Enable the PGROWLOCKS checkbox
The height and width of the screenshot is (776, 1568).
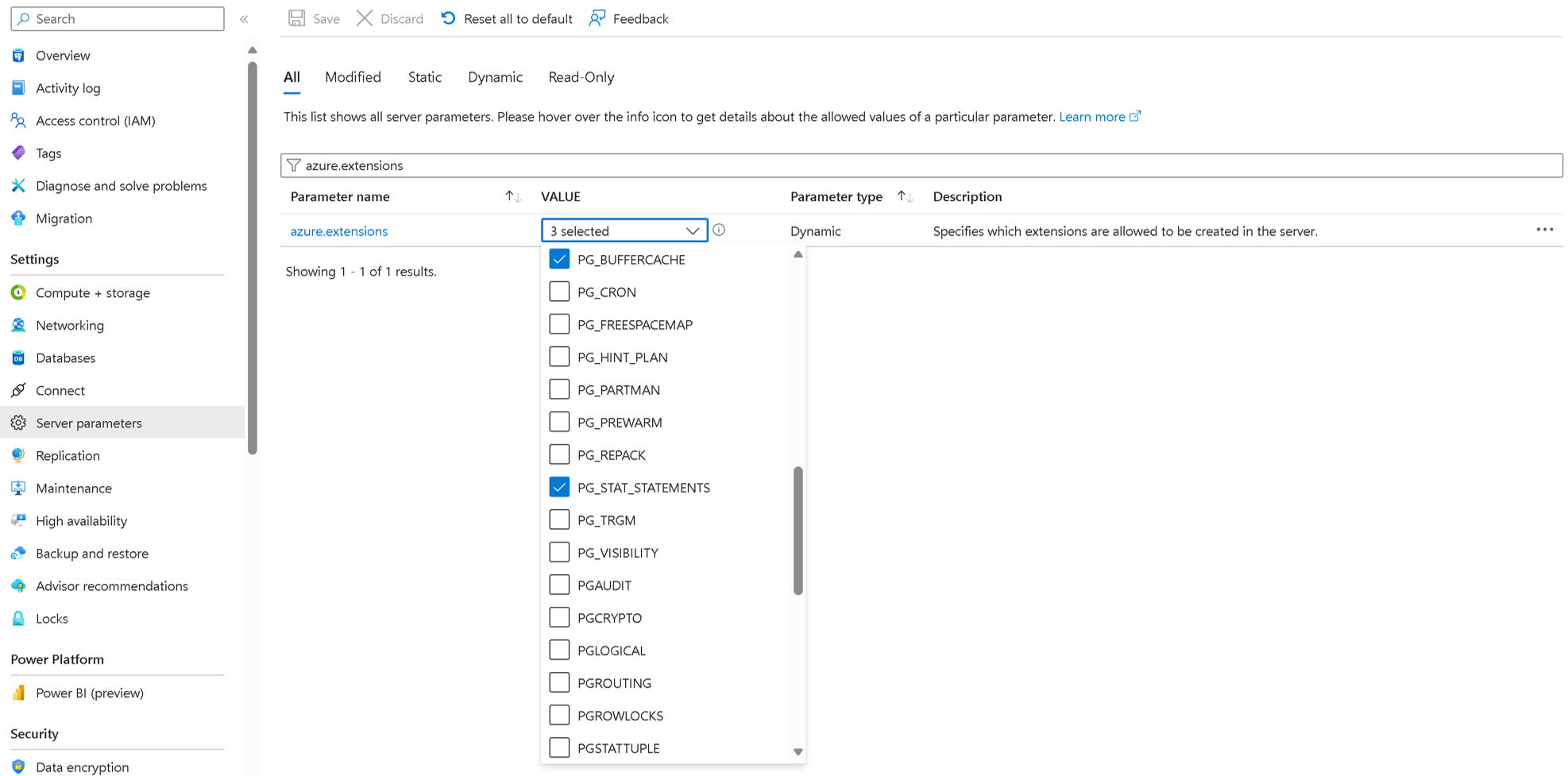click(x=559, y=716)
